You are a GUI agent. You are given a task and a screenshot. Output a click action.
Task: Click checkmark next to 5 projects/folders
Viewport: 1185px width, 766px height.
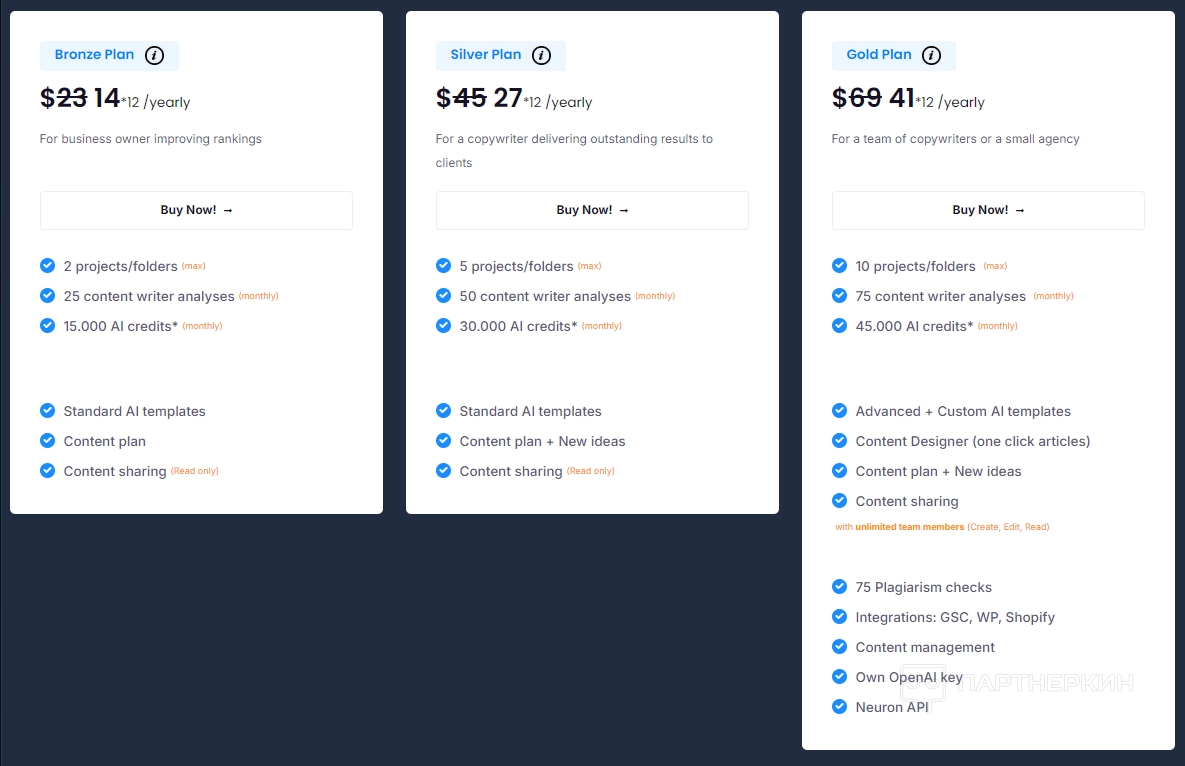443,266
